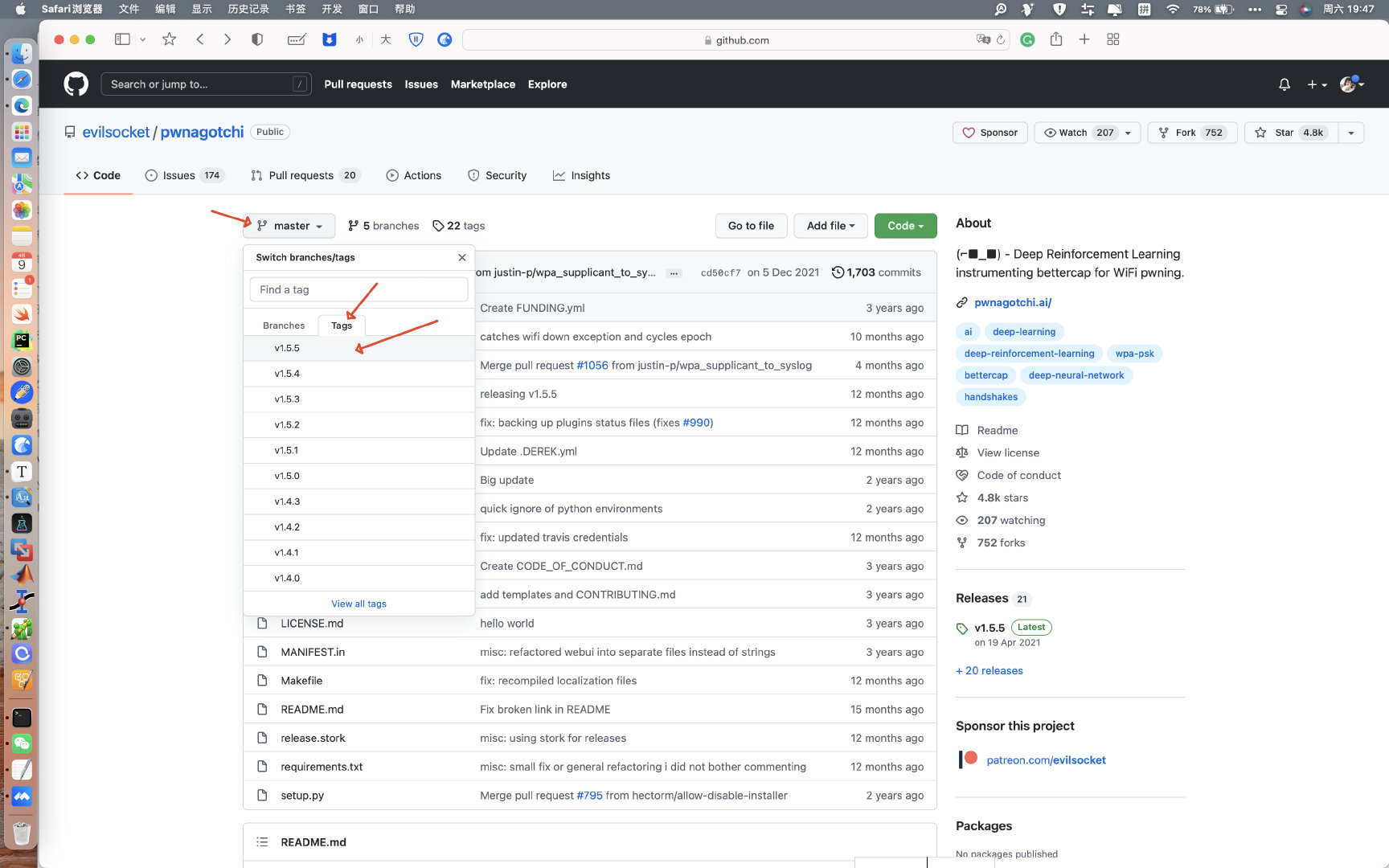Click Spotlight search in menu bar
Viewport: 1389px width, 868px height.
pyautogui.click(x=1000, y=9)
